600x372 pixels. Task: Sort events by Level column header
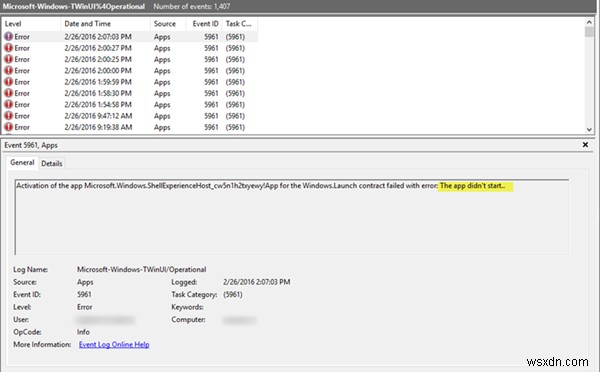(x=31, y=24)
